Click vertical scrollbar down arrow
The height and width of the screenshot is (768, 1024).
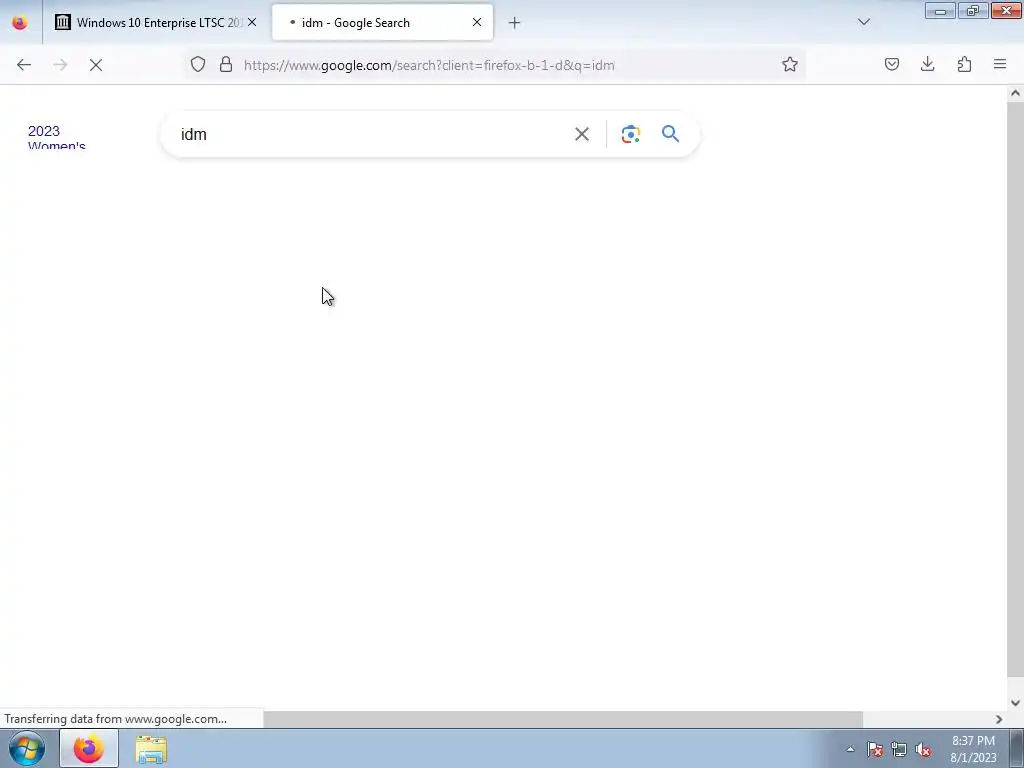(x=1015, y=703)
